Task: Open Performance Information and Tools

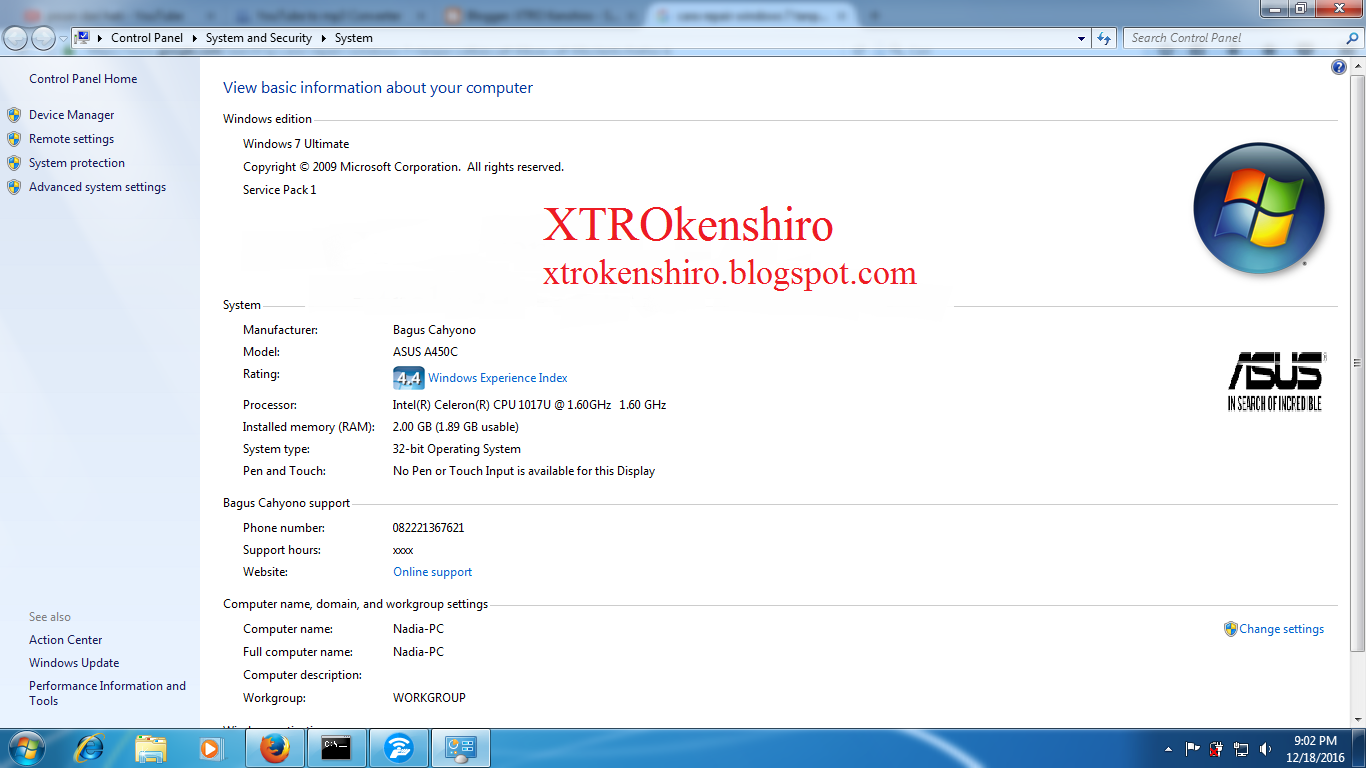Action: point(107,693)
